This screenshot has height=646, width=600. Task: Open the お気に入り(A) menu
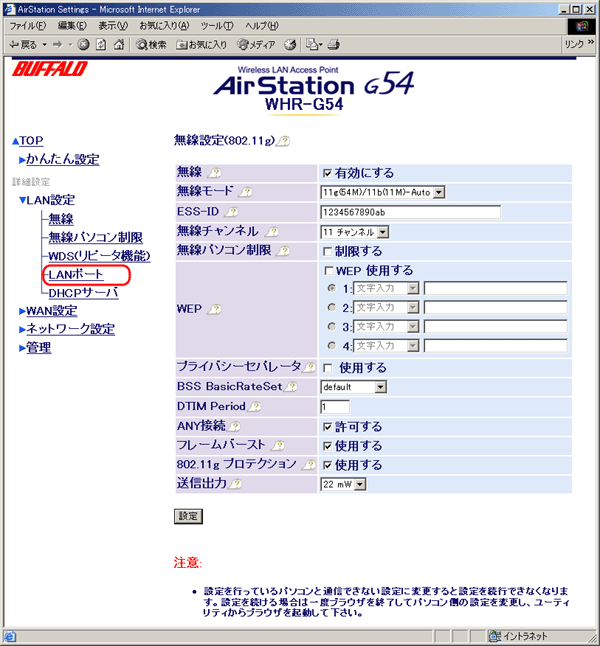164,26
